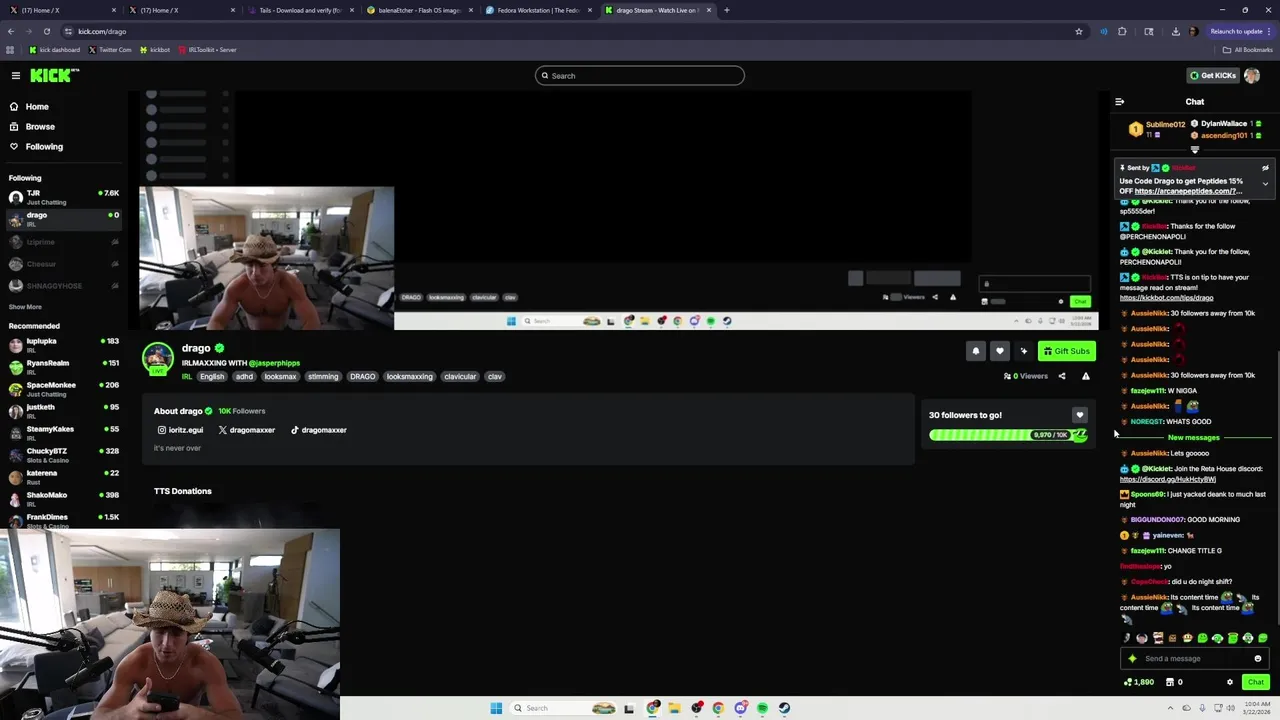Screen dimensions: 1280x720
Task: Open TikTok profile link dragomaxxer
Action: tap(319, 430)
